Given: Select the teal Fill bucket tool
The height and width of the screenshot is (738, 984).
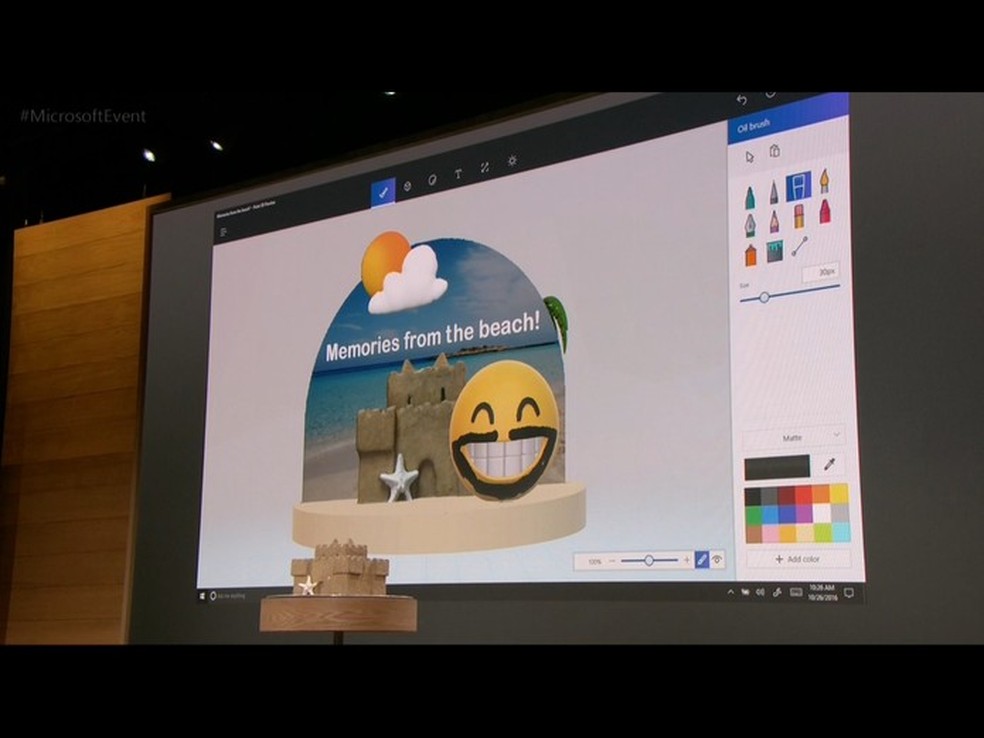Looking at the screenshot, I should pyautogui.click(x=774, y=251).
